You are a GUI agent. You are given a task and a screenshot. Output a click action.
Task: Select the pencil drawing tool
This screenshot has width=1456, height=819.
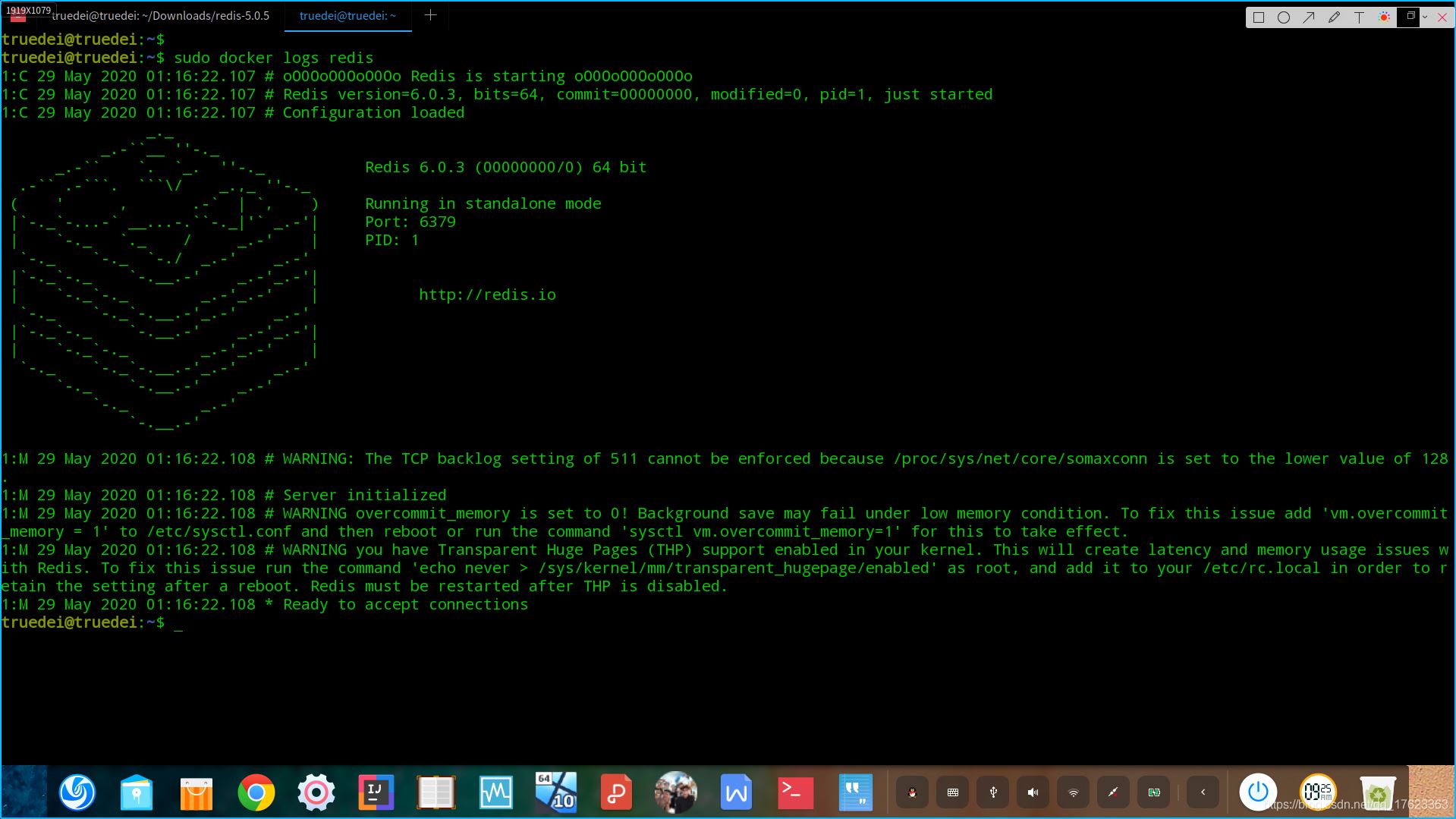[1334, 17]
